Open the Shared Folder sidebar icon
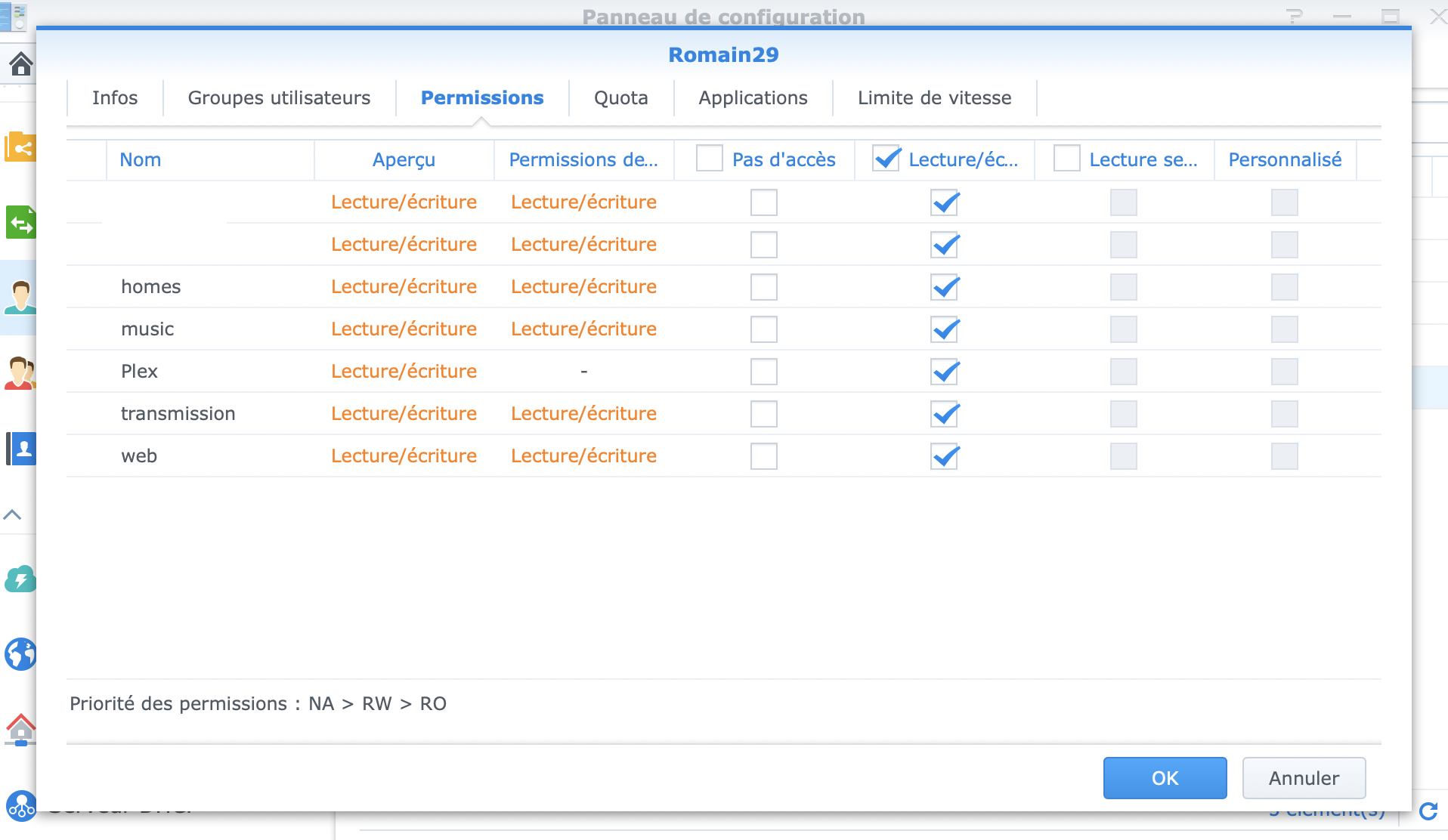The width and height of the screenshot is (1448, 840). click(20, 147)
